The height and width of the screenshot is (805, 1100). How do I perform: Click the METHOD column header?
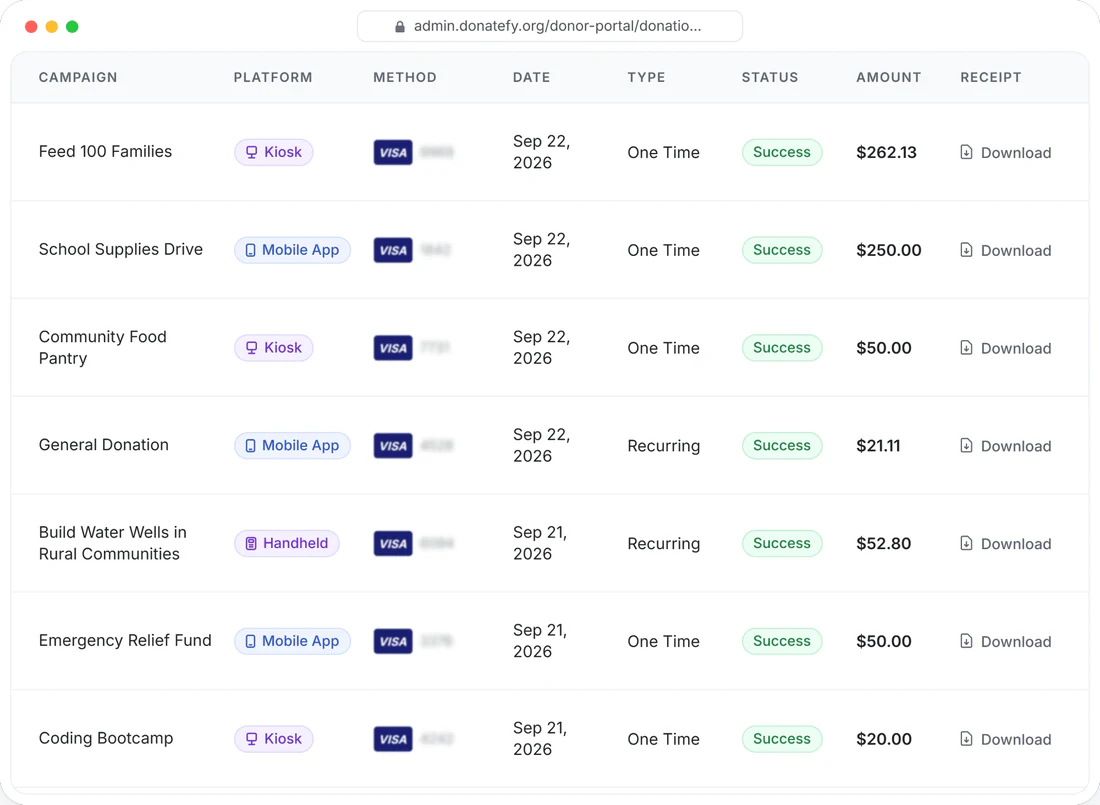[405, 77]
